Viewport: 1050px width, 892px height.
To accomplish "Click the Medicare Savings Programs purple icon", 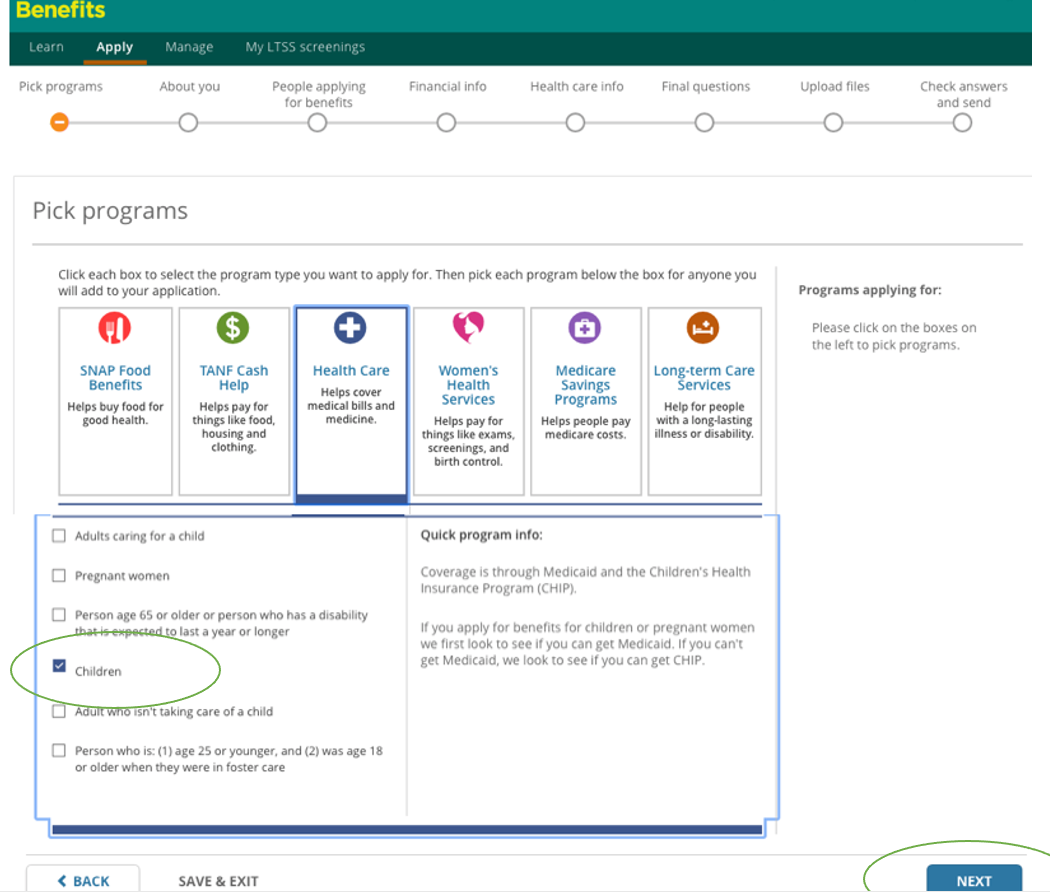I will tap(585, 327).
